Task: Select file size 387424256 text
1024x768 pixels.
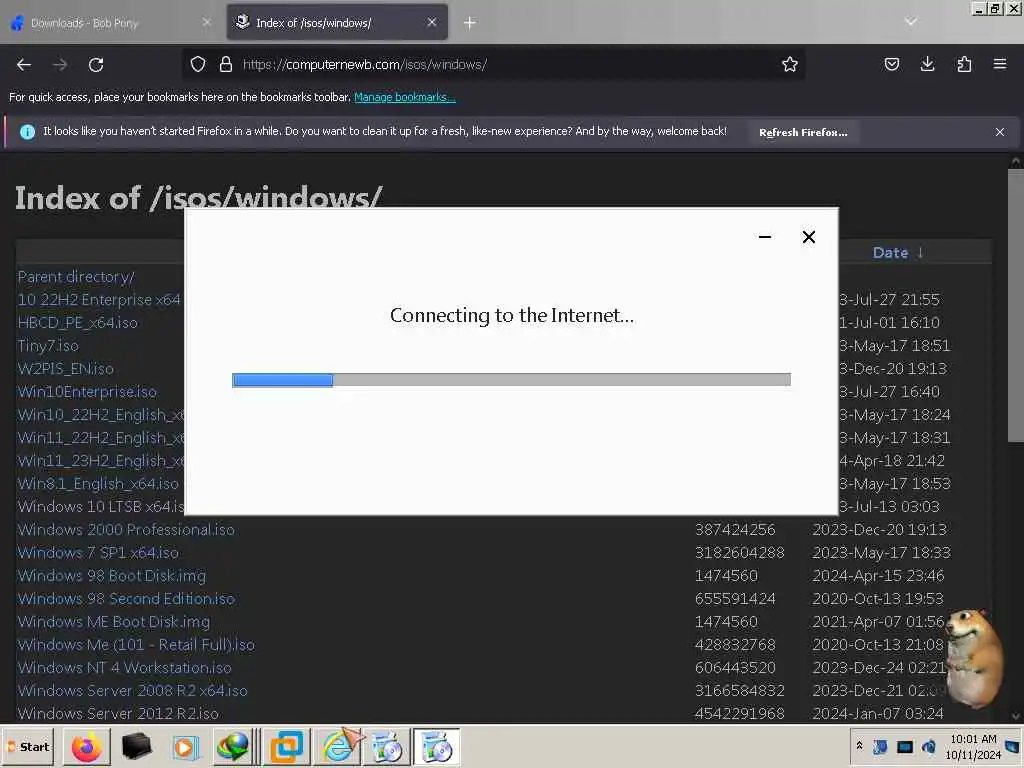Action: click(735, 530)
